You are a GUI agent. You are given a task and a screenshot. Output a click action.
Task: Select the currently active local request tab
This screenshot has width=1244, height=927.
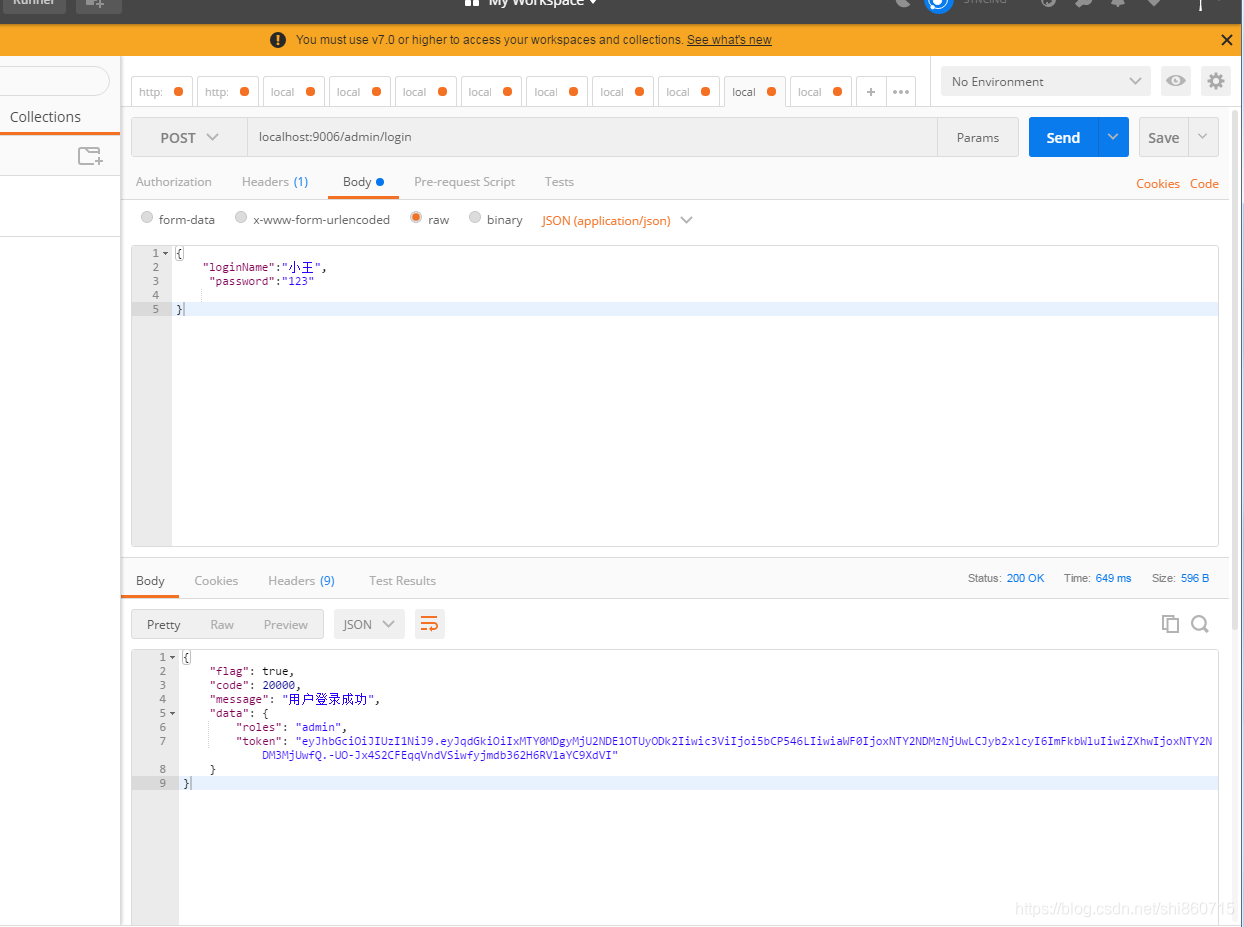point(754,91)
